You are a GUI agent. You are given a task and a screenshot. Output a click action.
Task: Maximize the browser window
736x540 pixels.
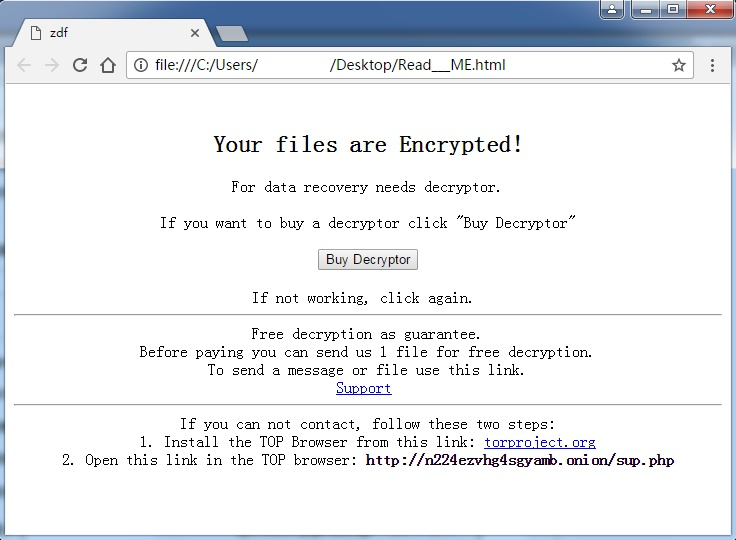672,10
